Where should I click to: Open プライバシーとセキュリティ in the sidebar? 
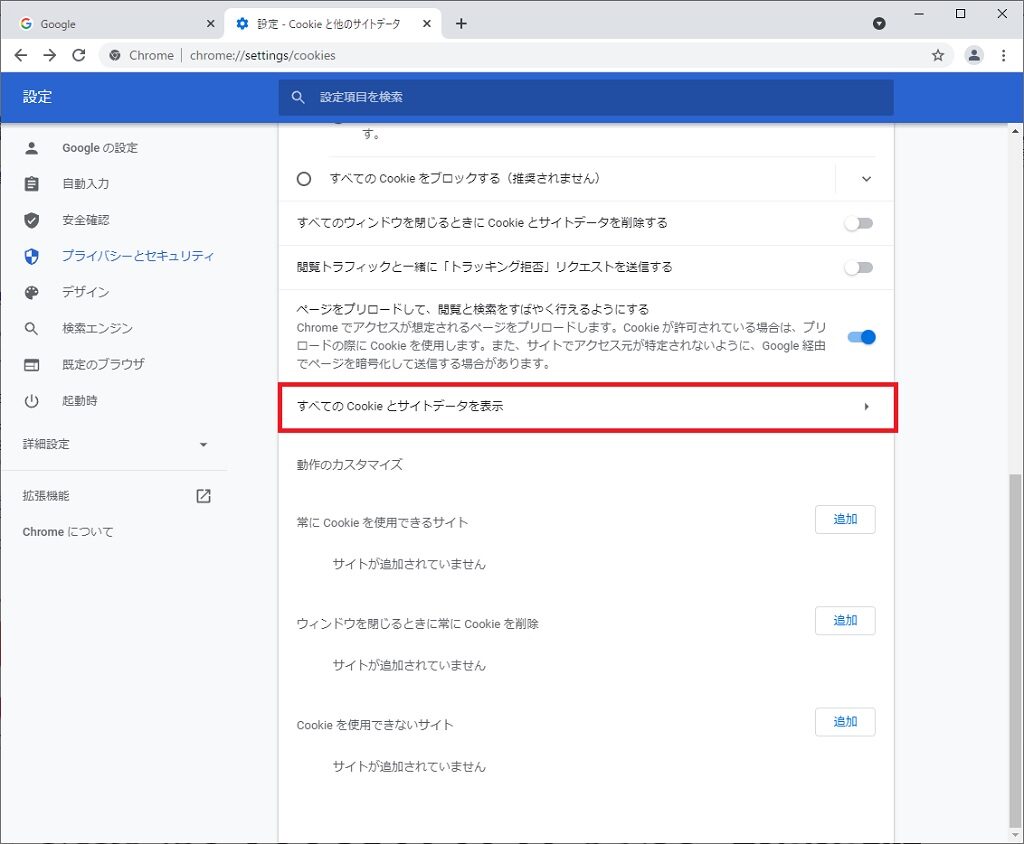point(137,256)
